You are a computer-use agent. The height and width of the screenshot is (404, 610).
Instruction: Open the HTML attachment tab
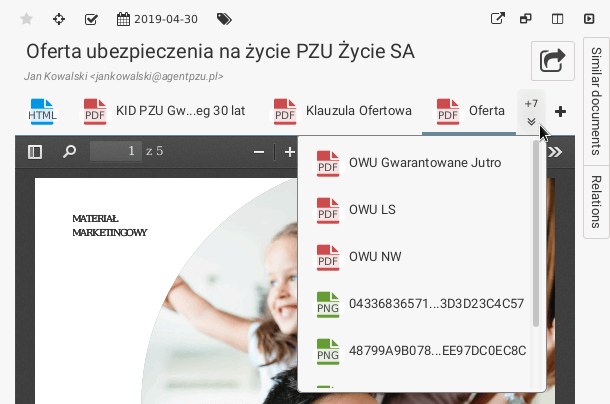tap(43, 112)
